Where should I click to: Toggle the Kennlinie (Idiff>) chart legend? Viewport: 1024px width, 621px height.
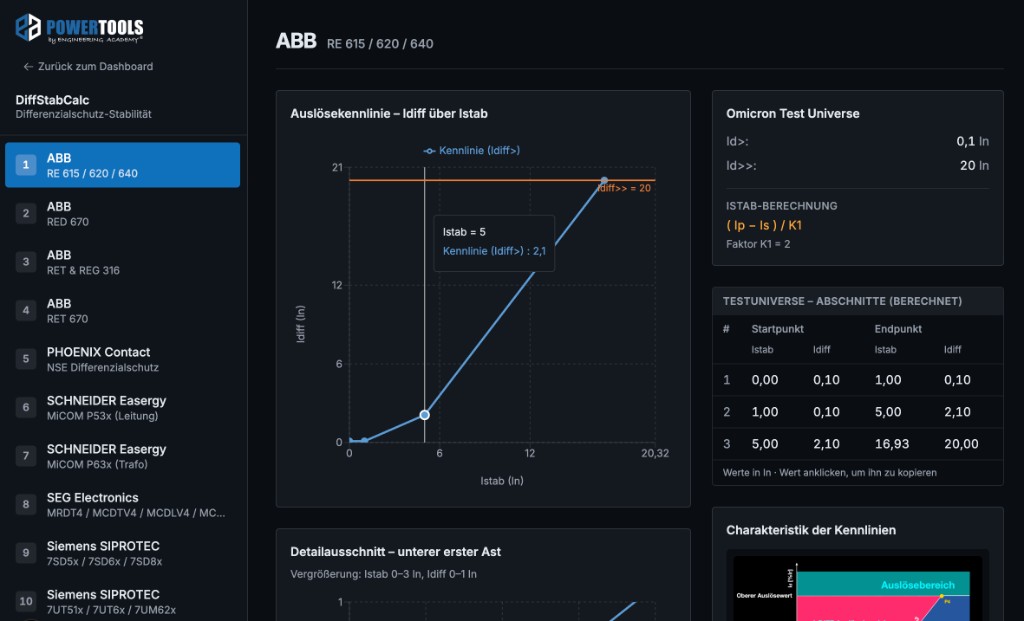tap(472, 151)
